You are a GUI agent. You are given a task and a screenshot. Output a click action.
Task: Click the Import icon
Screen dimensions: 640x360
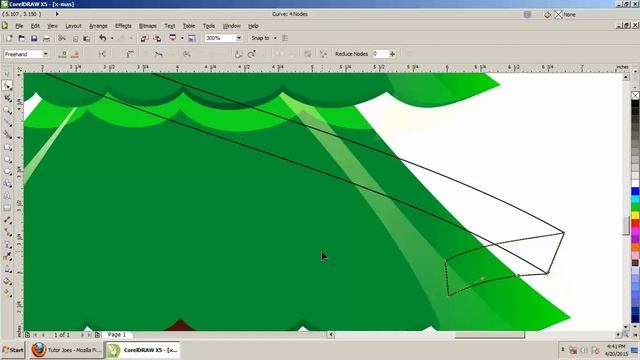tap(144, 38)
